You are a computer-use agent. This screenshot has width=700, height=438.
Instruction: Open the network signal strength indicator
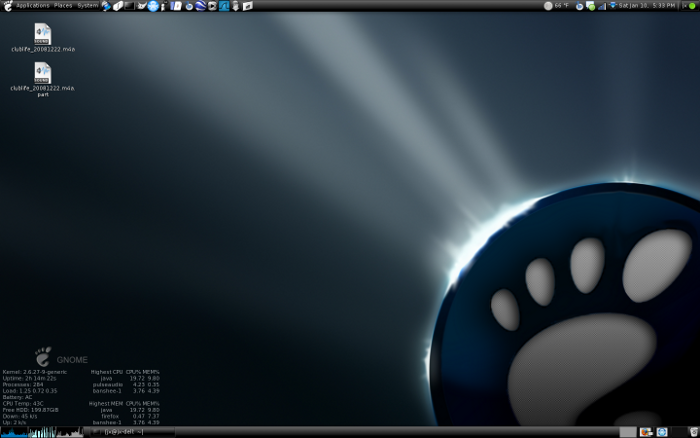tap(602, 6)
